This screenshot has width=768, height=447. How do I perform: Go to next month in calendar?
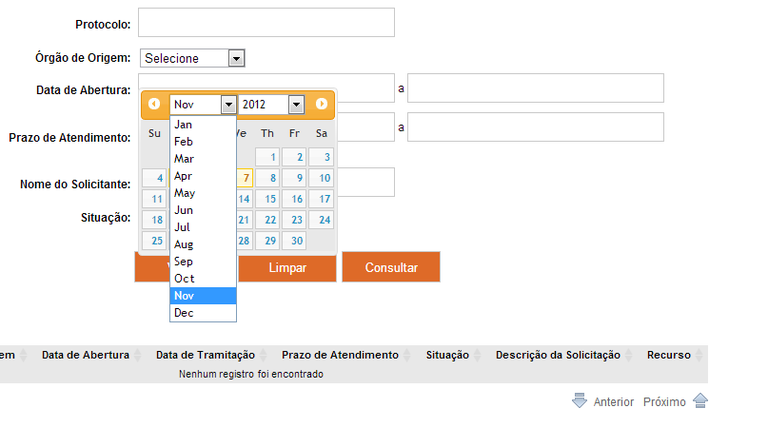[x=321, y=104]
